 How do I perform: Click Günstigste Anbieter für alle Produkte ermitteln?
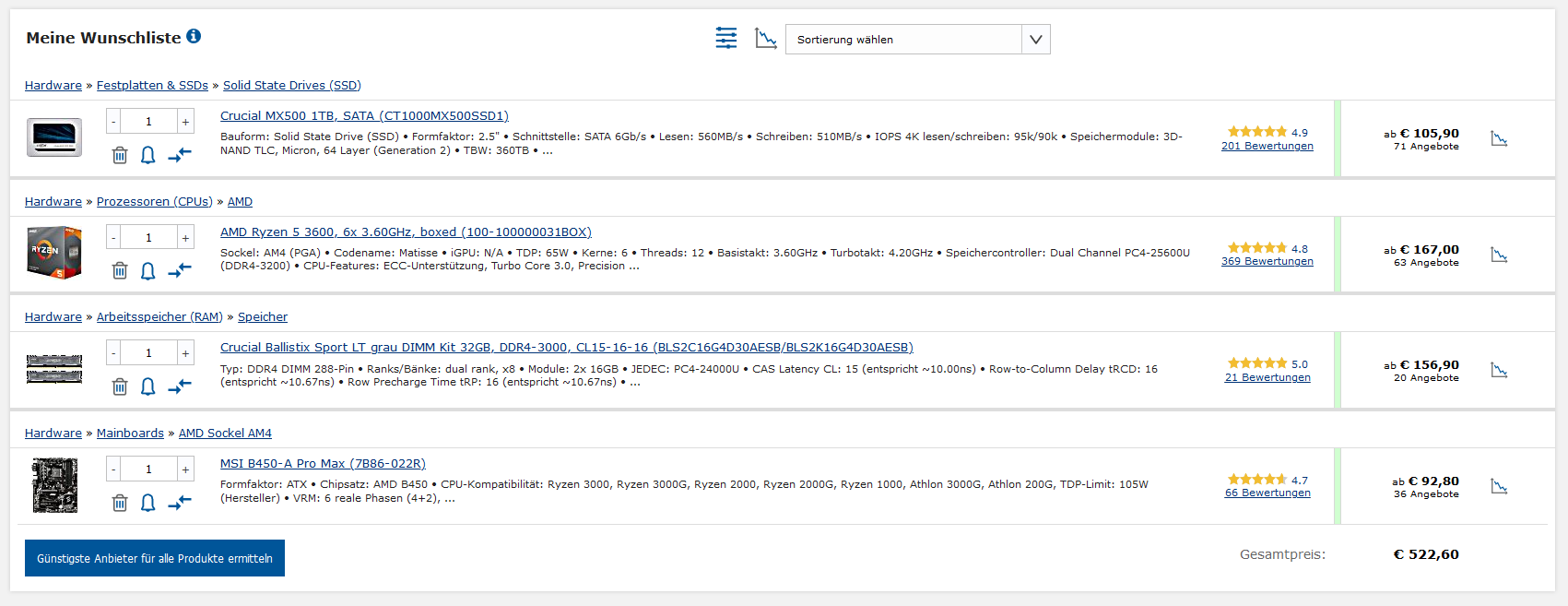click(x=155, y=558)
